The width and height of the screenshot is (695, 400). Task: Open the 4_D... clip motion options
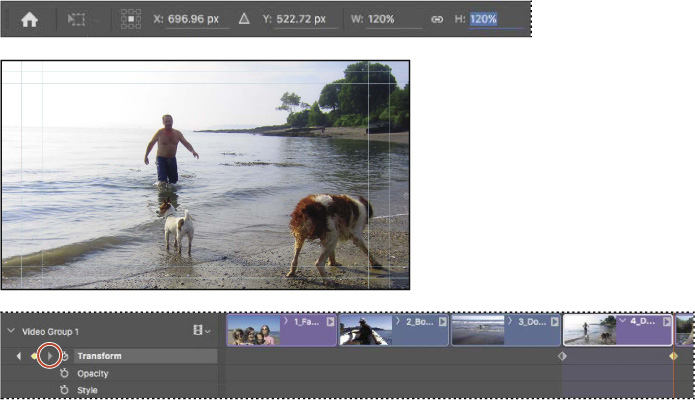(667, 322)
